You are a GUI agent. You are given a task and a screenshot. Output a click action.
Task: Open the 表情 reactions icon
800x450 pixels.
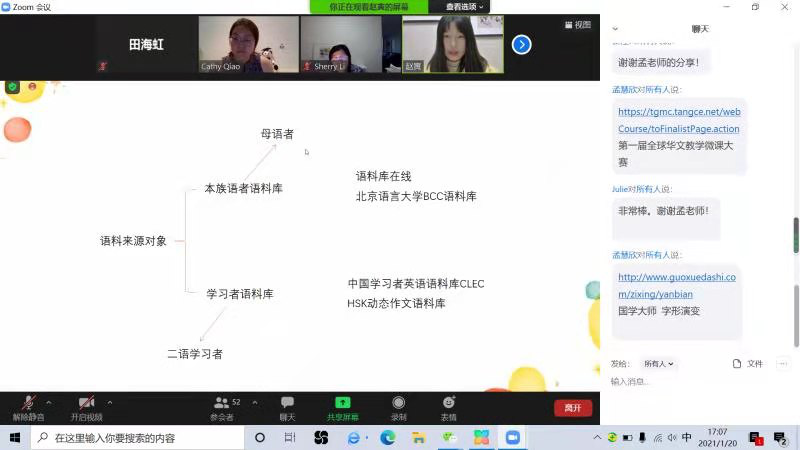pos(448,406)
